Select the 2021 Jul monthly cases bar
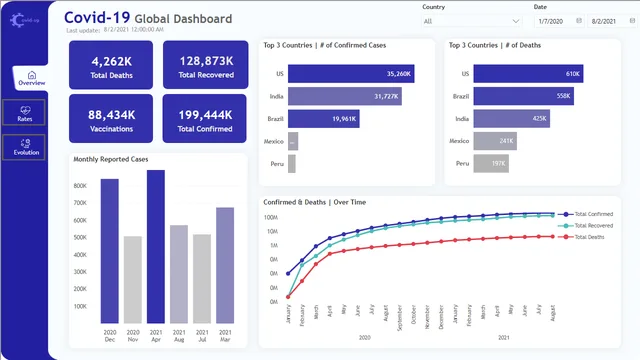Screen dimensions: 640x360 tap(202, 279)
